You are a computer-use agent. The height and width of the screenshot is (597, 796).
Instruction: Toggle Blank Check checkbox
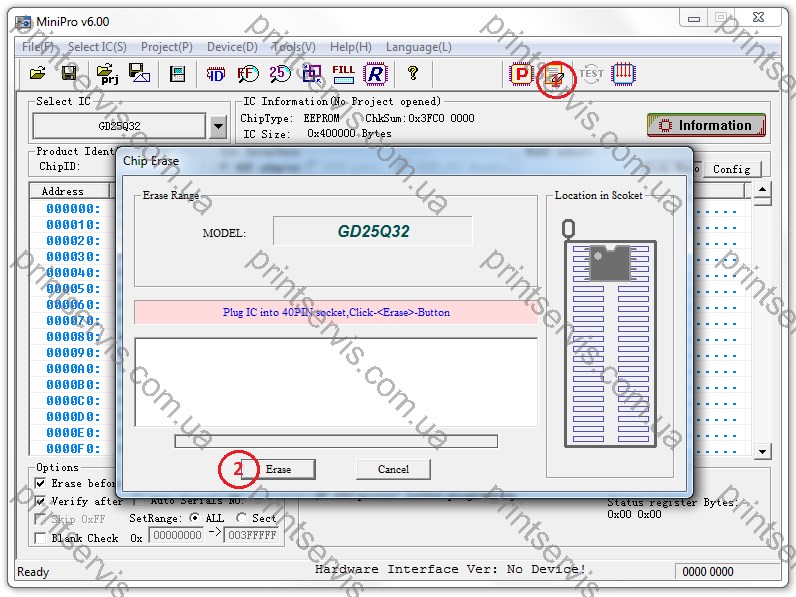(x=40, y=538)
